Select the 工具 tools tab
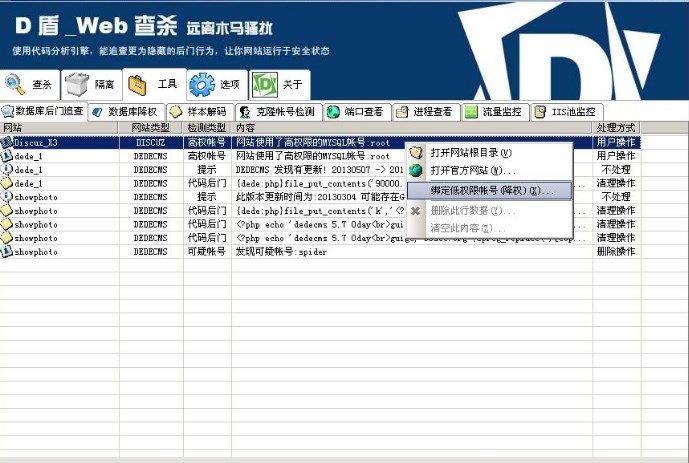Image resolution: width=689 pixels, height=463 pixels. click(154, 85)
